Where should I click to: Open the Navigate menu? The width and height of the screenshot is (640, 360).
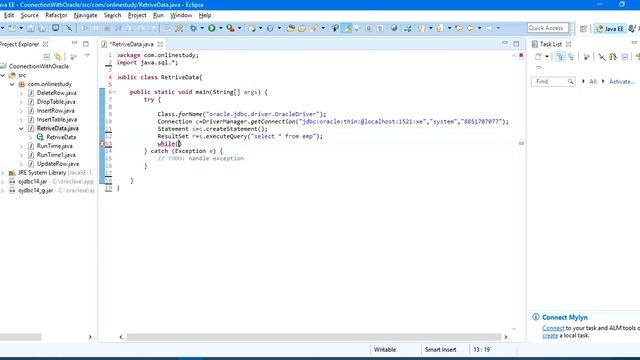coord(85,15)
